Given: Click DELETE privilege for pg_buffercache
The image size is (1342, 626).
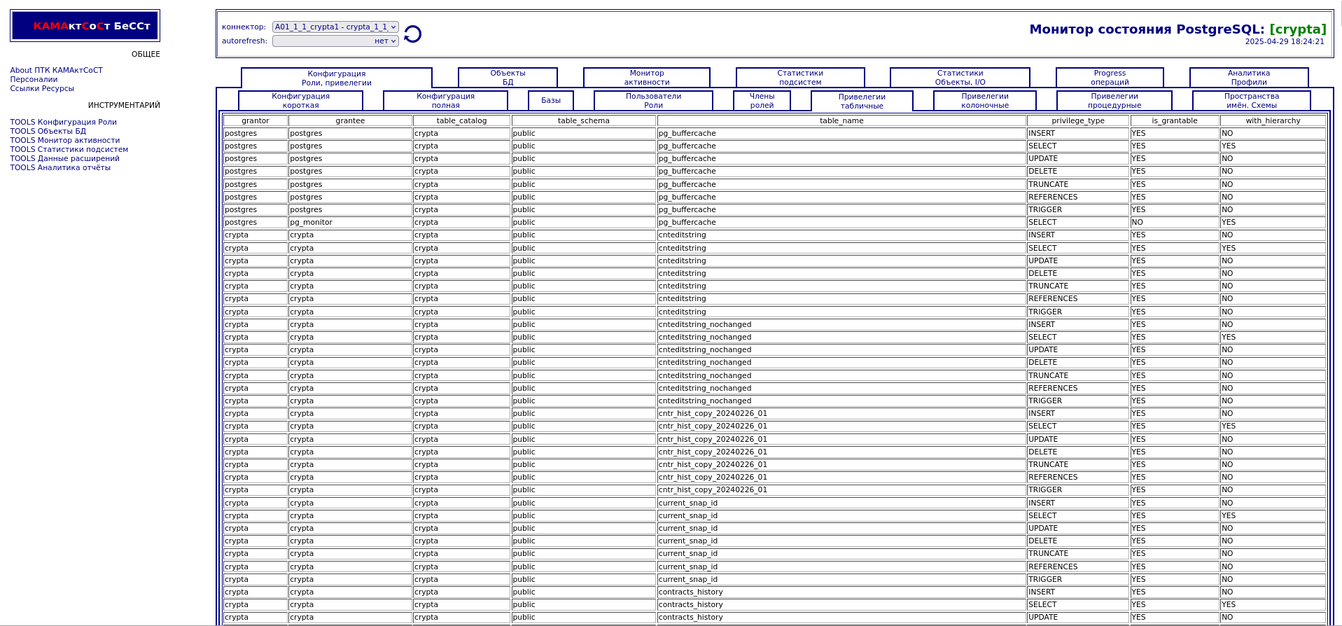Looking at the screenshot, I should (1078, 171).
